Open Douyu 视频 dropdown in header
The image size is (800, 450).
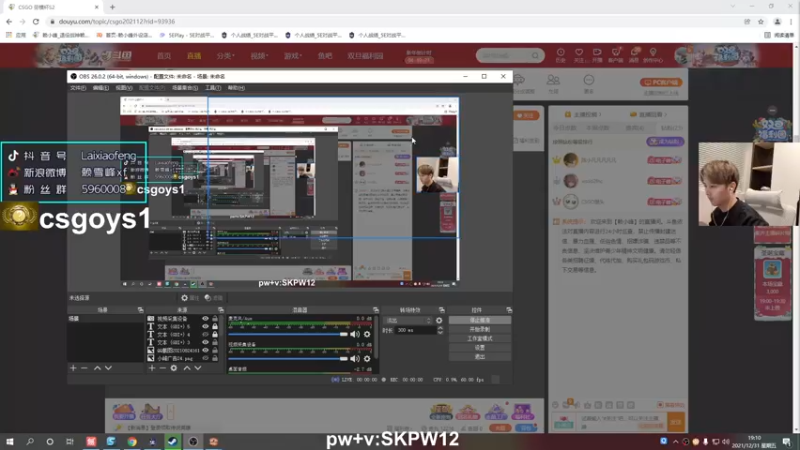point(259,56)
